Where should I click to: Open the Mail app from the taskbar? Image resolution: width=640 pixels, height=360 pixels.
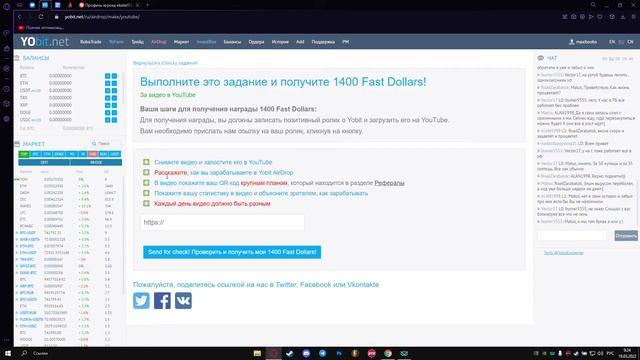(x=404, y=353)
